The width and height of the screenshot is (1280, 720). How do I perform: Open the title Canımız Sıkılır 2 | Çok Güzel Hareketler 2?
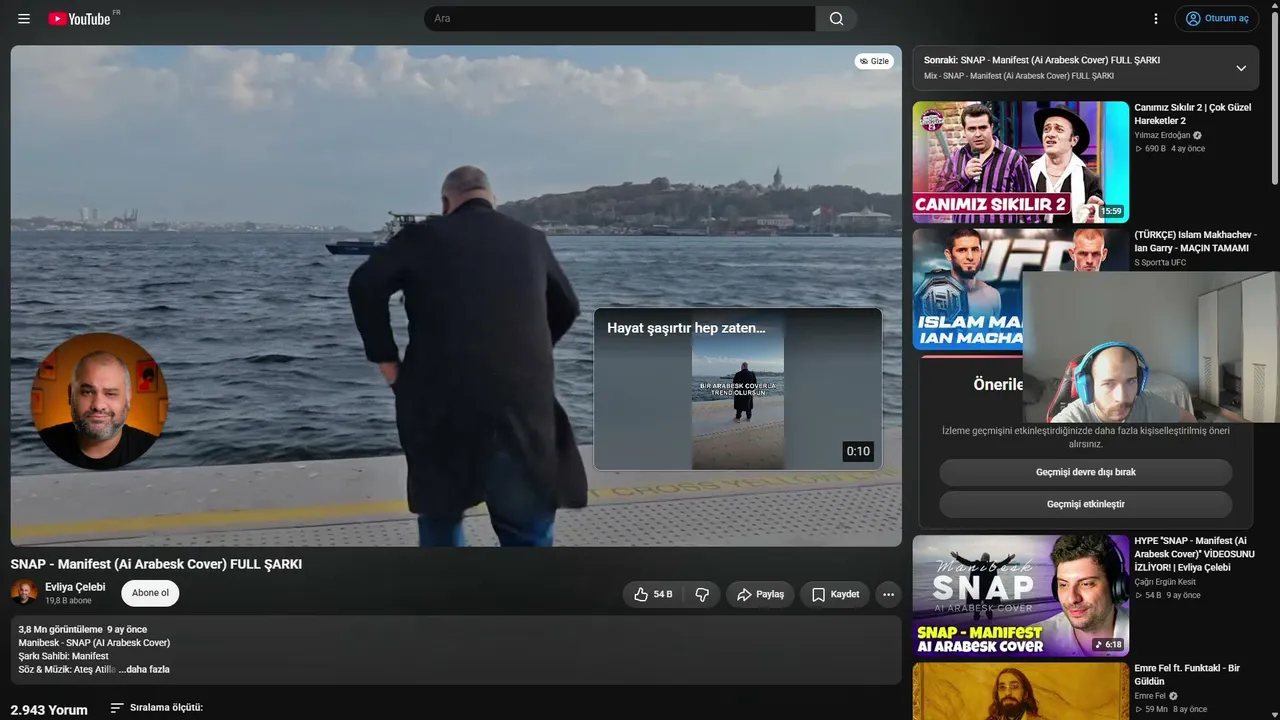point(1193,114)
